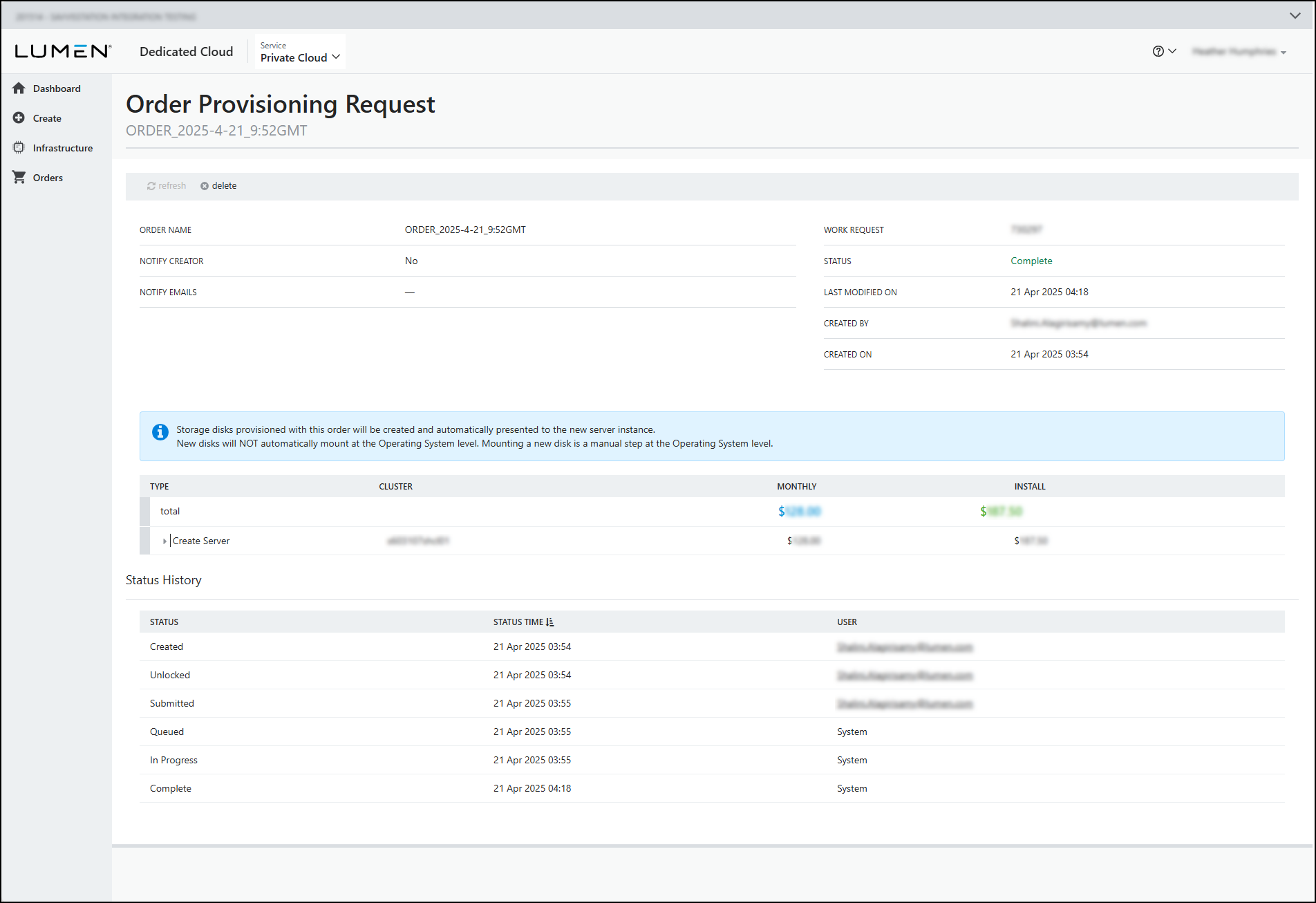This screenshot has width=1316, height=903.
Task: Open the help question mark icon
Action: point(1158,51)
